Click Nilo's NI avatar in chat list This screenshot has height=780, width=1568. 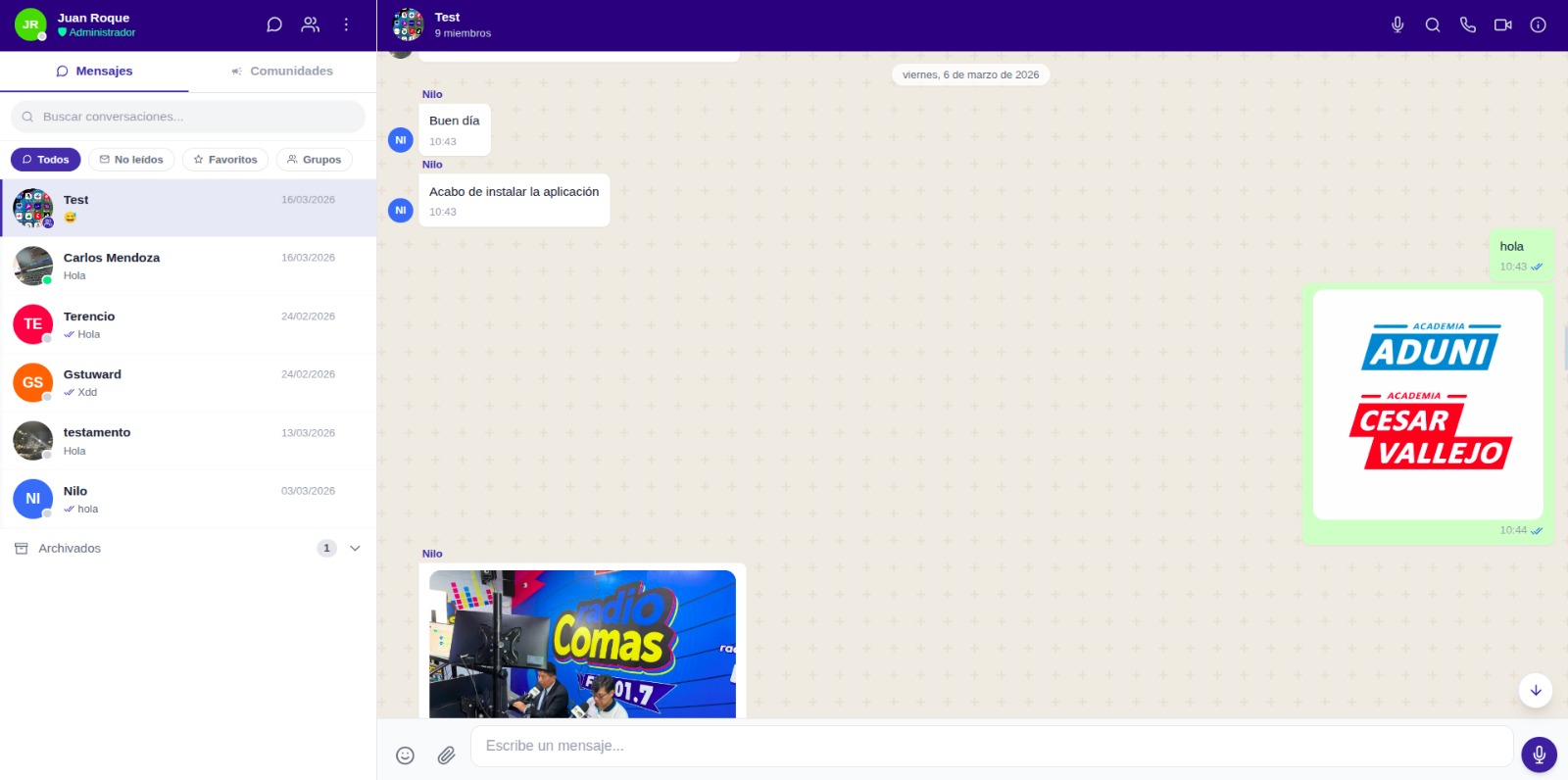pos(32,499)
